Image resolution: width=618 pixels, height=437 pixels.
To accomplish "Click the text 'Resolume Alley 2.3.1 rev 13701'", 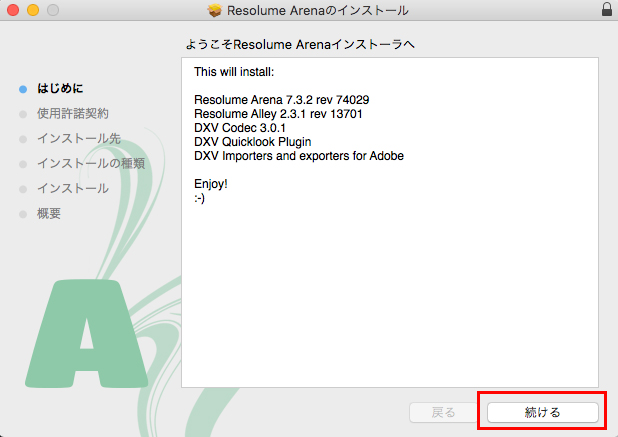I will coord(278,114).
